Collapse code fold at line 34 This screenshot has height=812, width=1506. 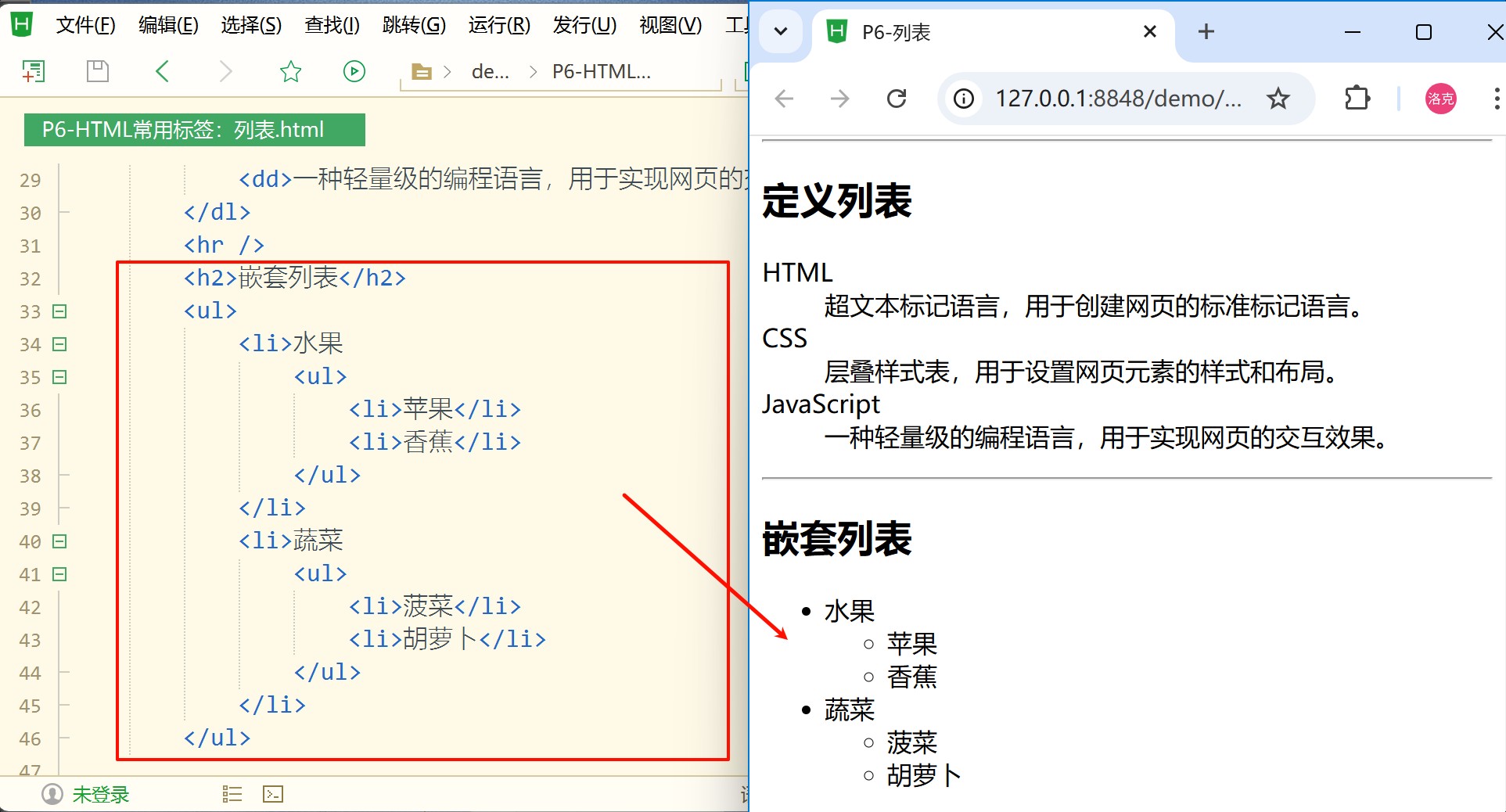pos(59,344)
